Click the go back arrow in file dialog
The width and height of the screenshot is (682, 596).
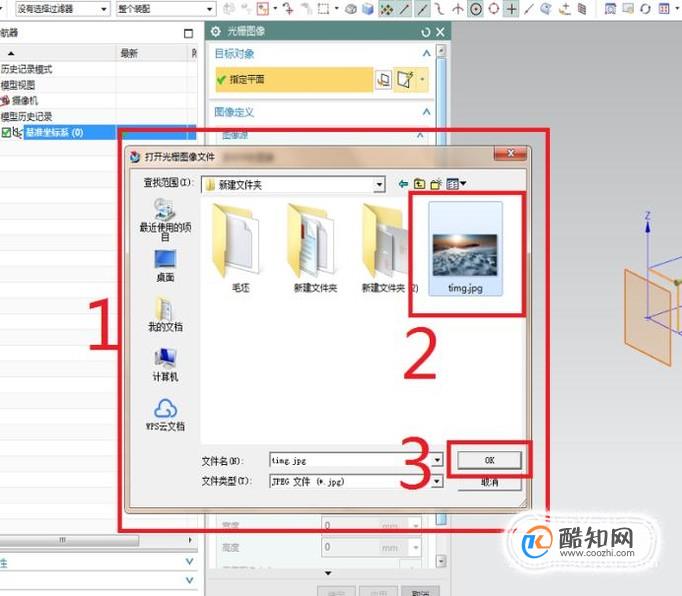pyautogui.click(x=403, y=184)
